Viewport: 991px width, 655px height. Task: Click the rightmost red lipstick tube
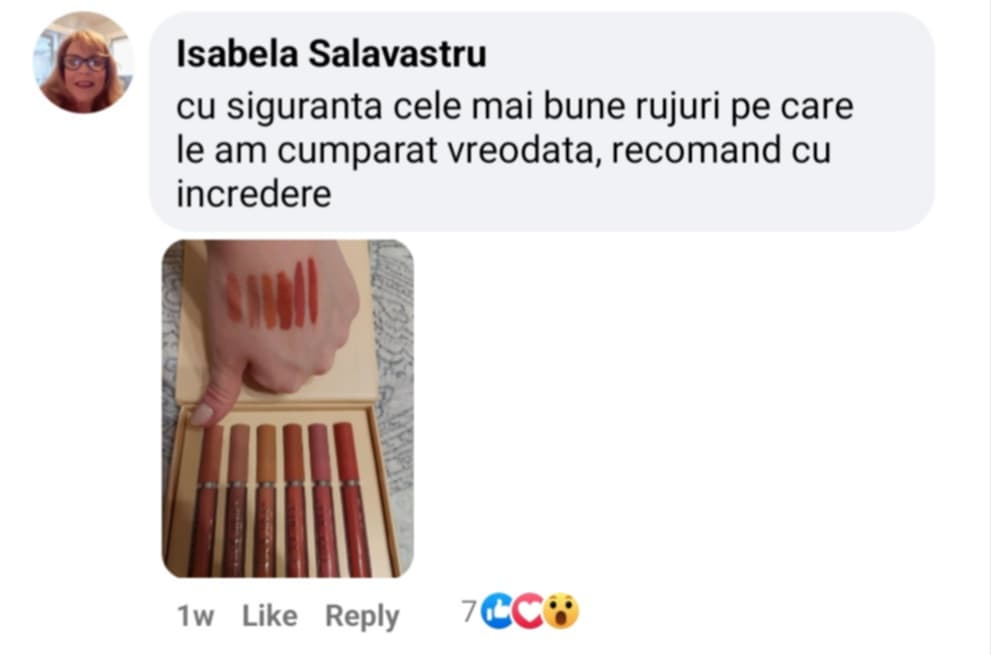[x=351, y=499]
